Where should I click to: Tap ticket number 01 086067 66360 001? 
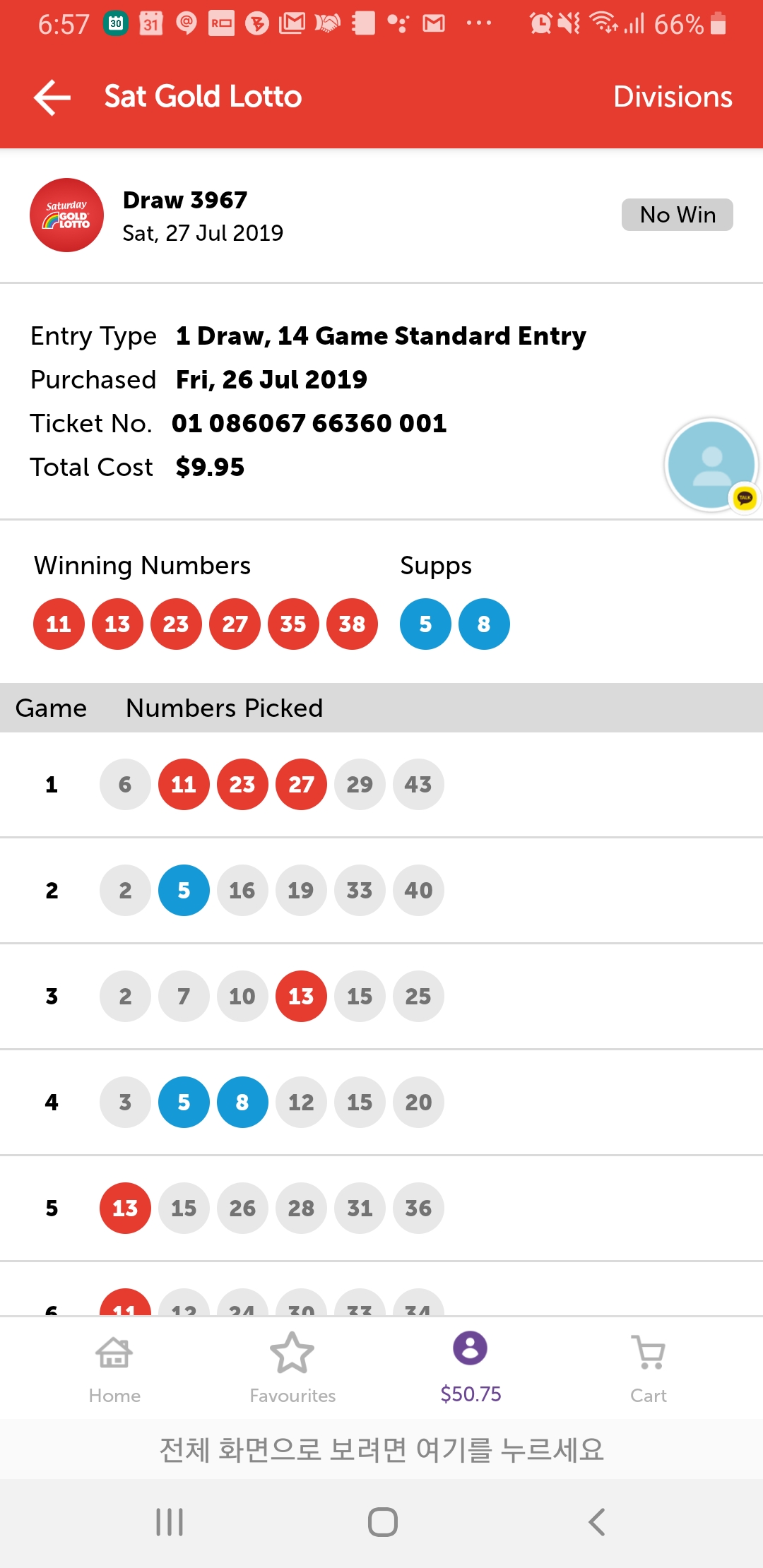[309, 423]
